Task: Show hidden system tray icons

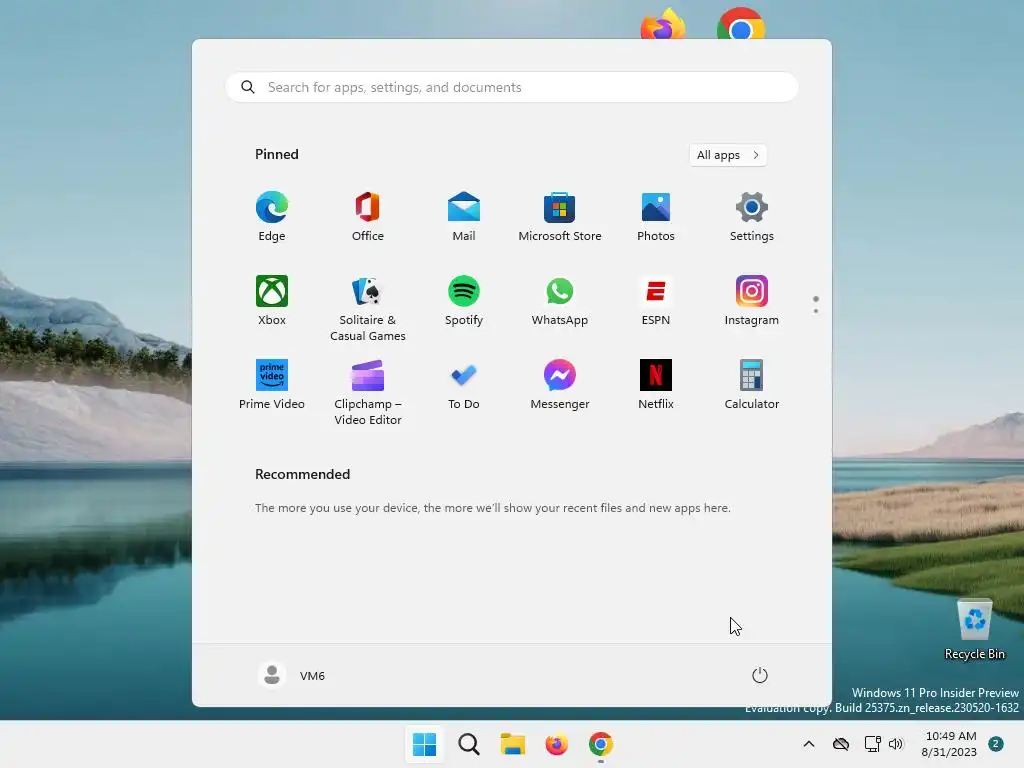Action: click(x=808, y=744)
